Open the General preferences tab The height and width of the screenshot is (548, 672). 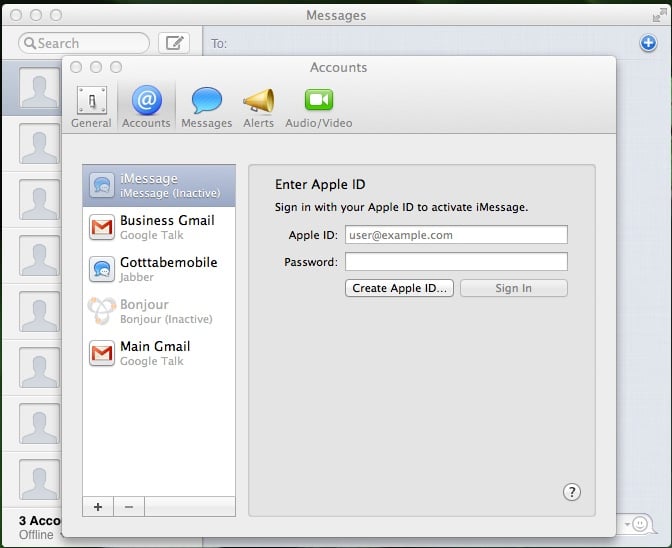91,107
